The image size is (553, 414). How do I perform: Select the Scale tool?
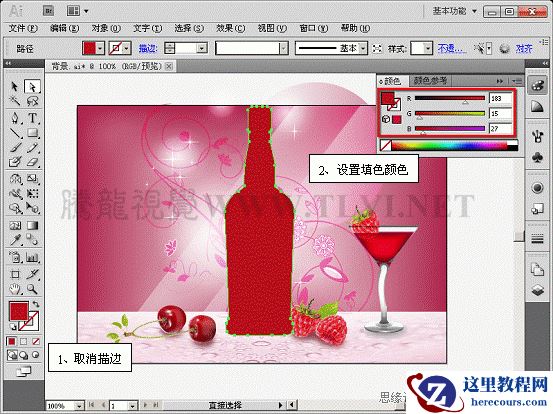[x=32, y=179]
